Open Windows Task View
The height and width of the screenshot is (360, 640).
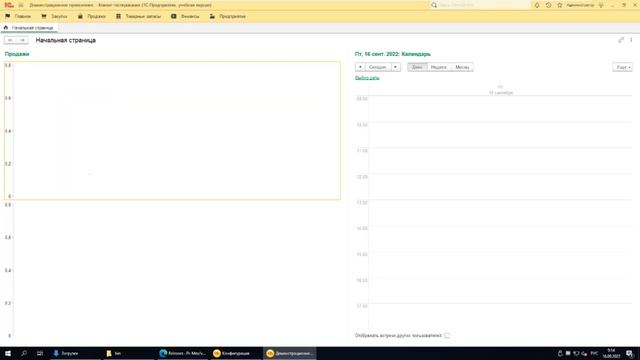coord(40,353)
